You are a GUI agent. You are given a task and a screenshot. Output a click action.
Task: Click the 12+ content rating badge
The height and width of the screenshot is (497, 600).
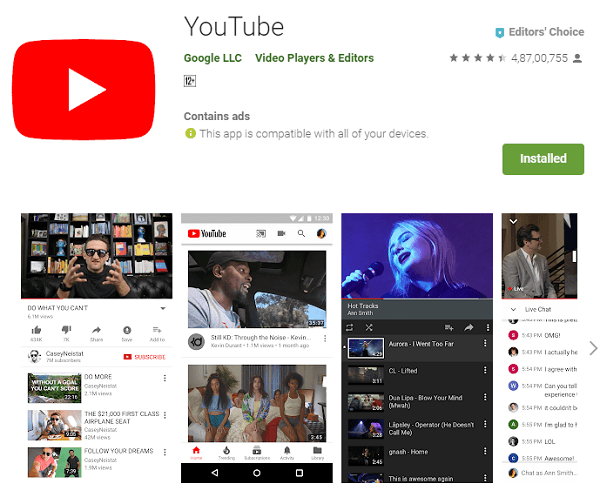point(190,81)
